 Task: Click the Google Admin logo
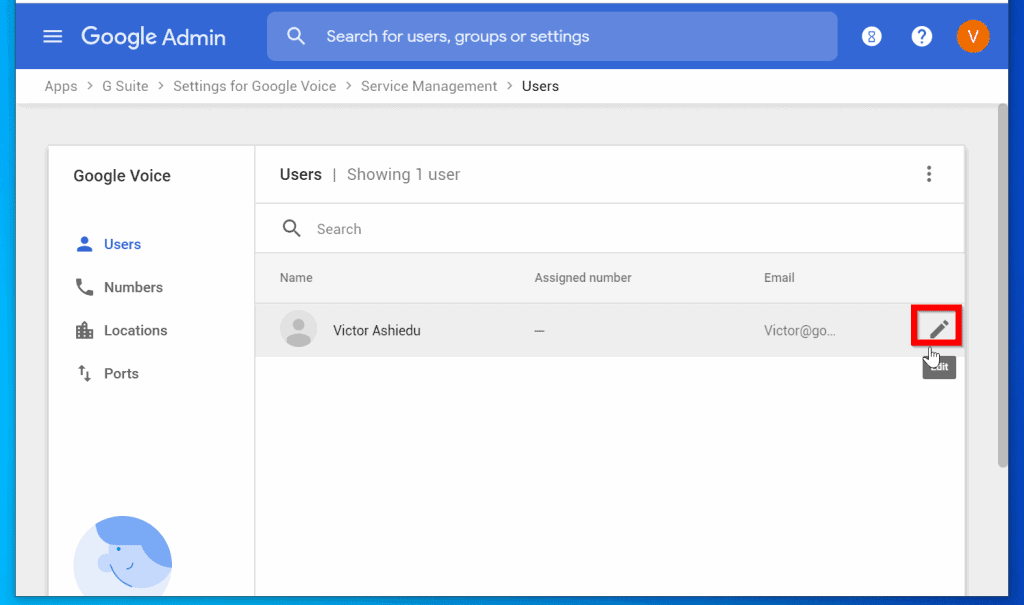click(152, 36)
